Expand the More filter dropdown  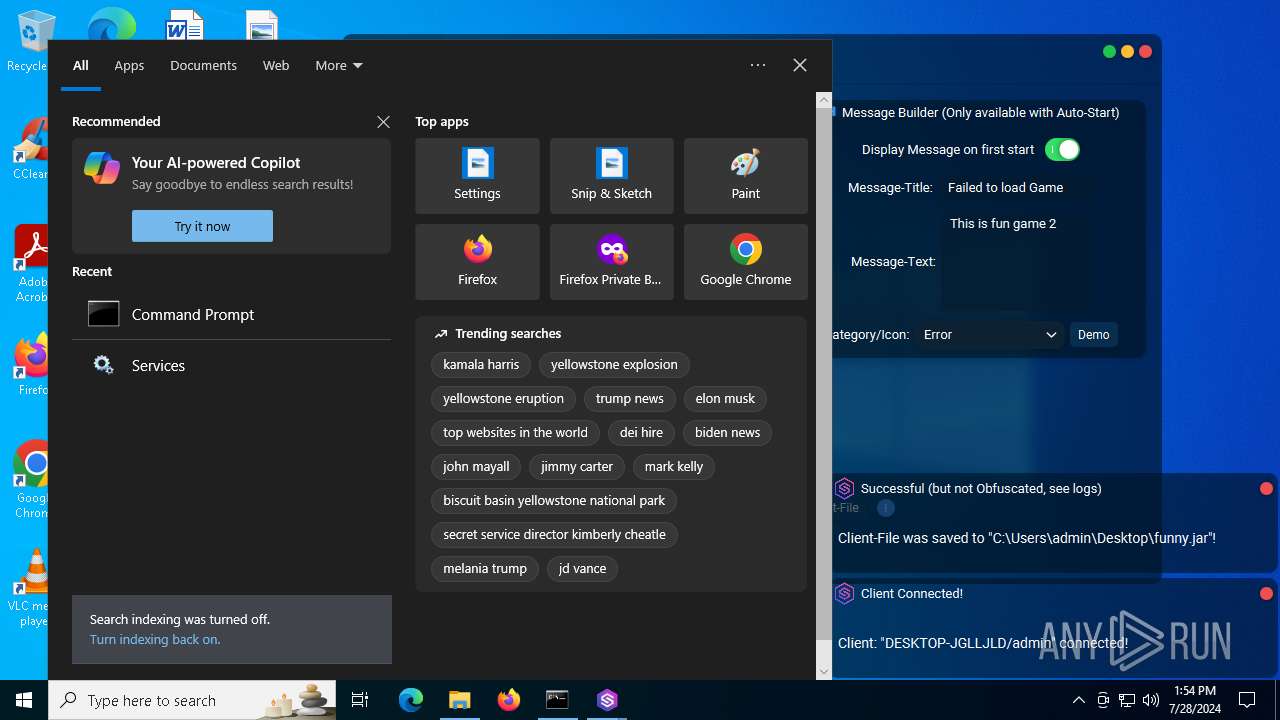pos(339,65)
